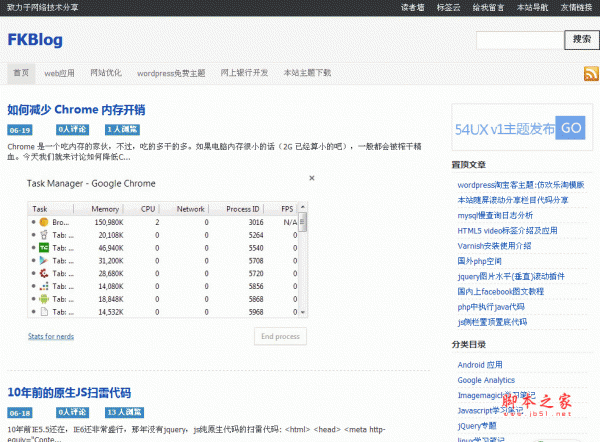Click the Play Store tab icon
This screenshot has width=600, height=442.
(x=44, y=261)
